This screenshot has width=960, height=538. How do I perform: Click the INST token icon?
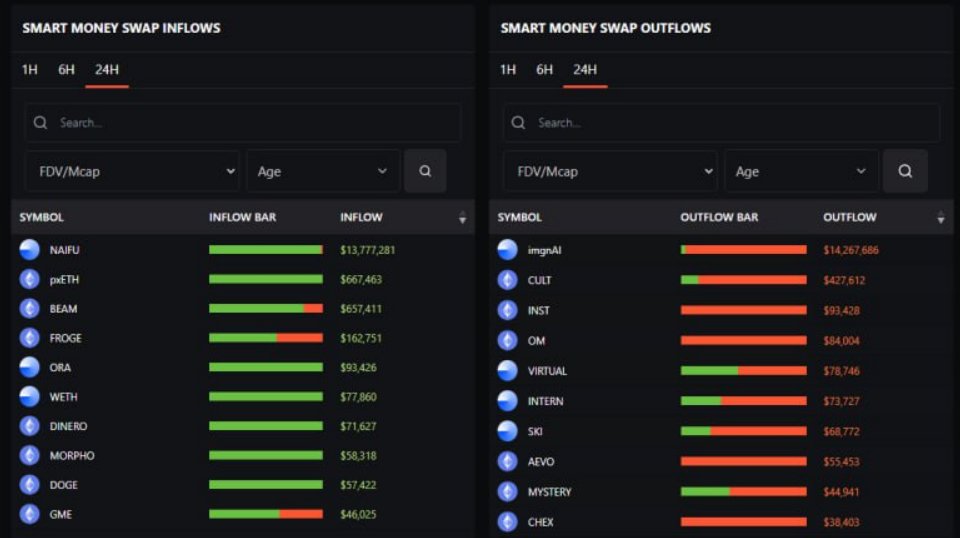point(508,310)
